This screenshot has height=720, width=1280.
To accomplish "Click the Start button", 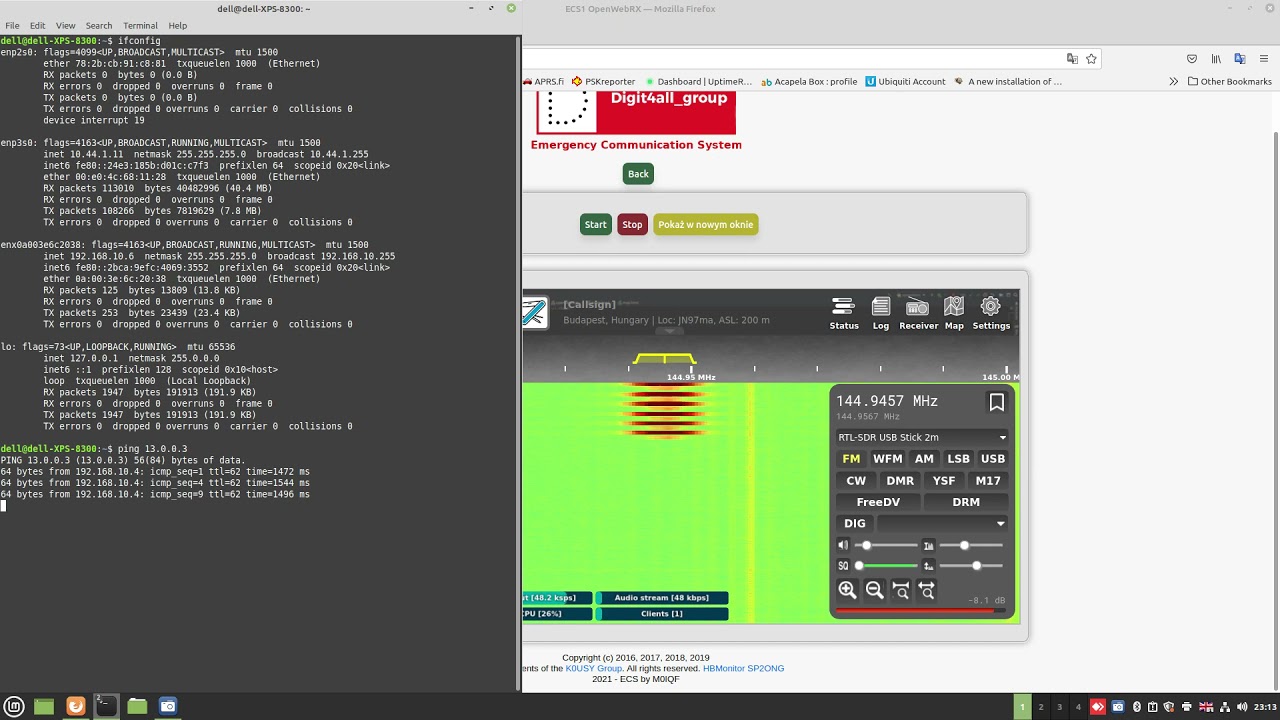I will pos(596,225).
